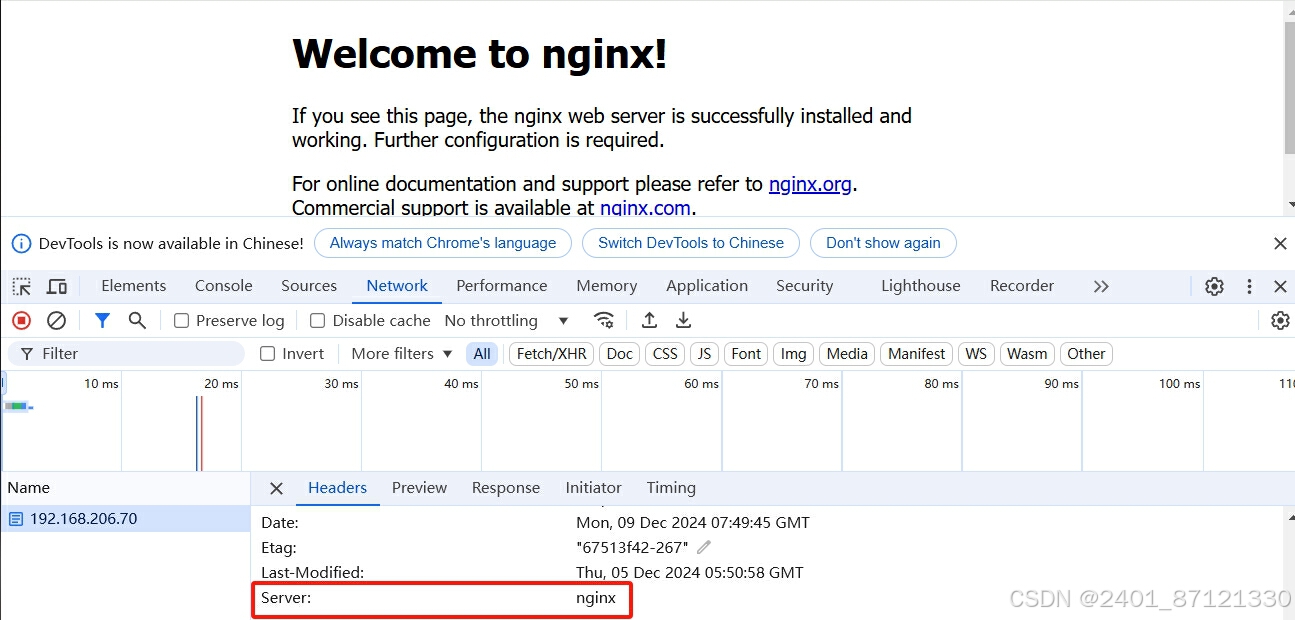Select the 192.168.206.70 request row
Image resolution: width=1295 pixels, height=620 pixels.
click(125, 519)
